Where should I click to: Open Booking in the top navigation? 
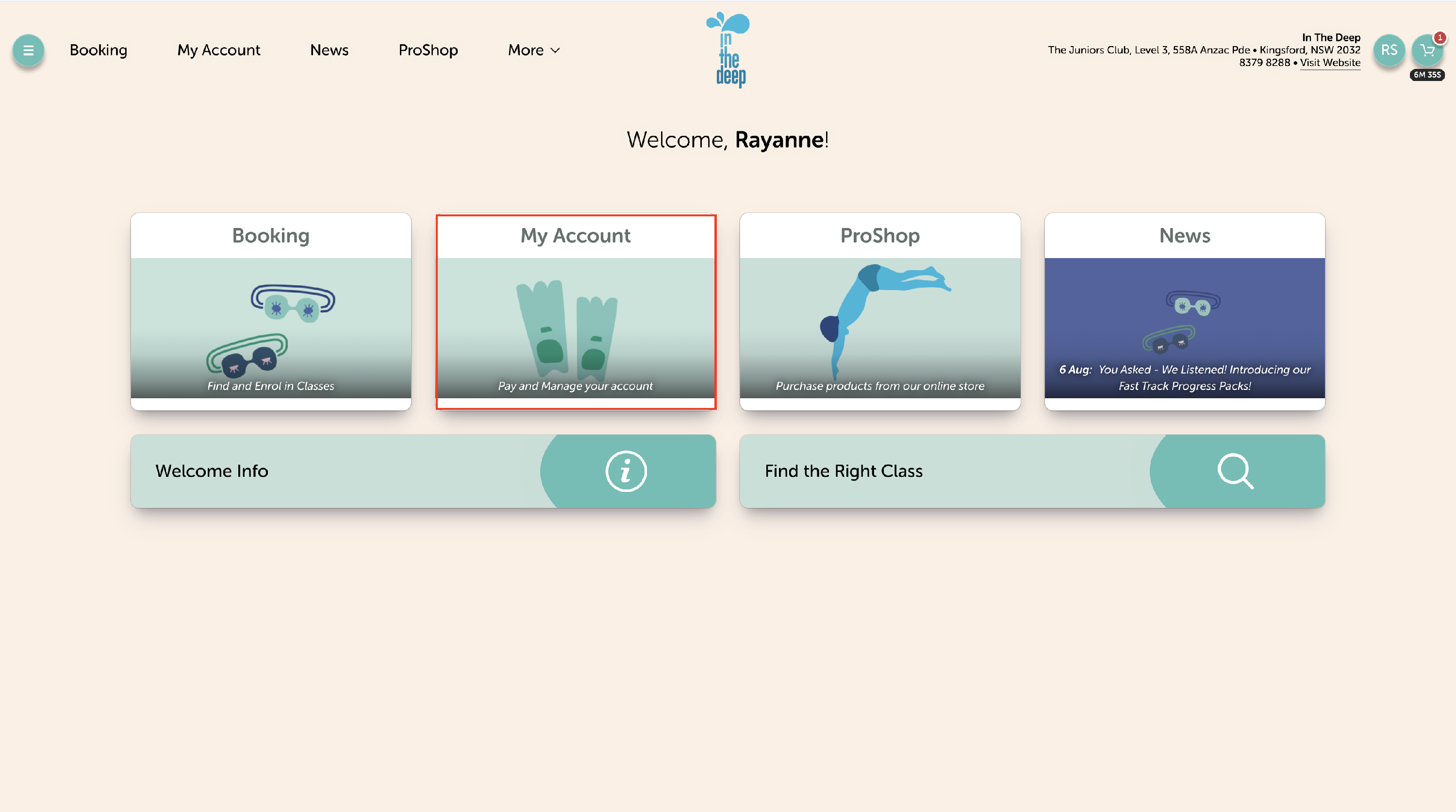click(99, 50)
